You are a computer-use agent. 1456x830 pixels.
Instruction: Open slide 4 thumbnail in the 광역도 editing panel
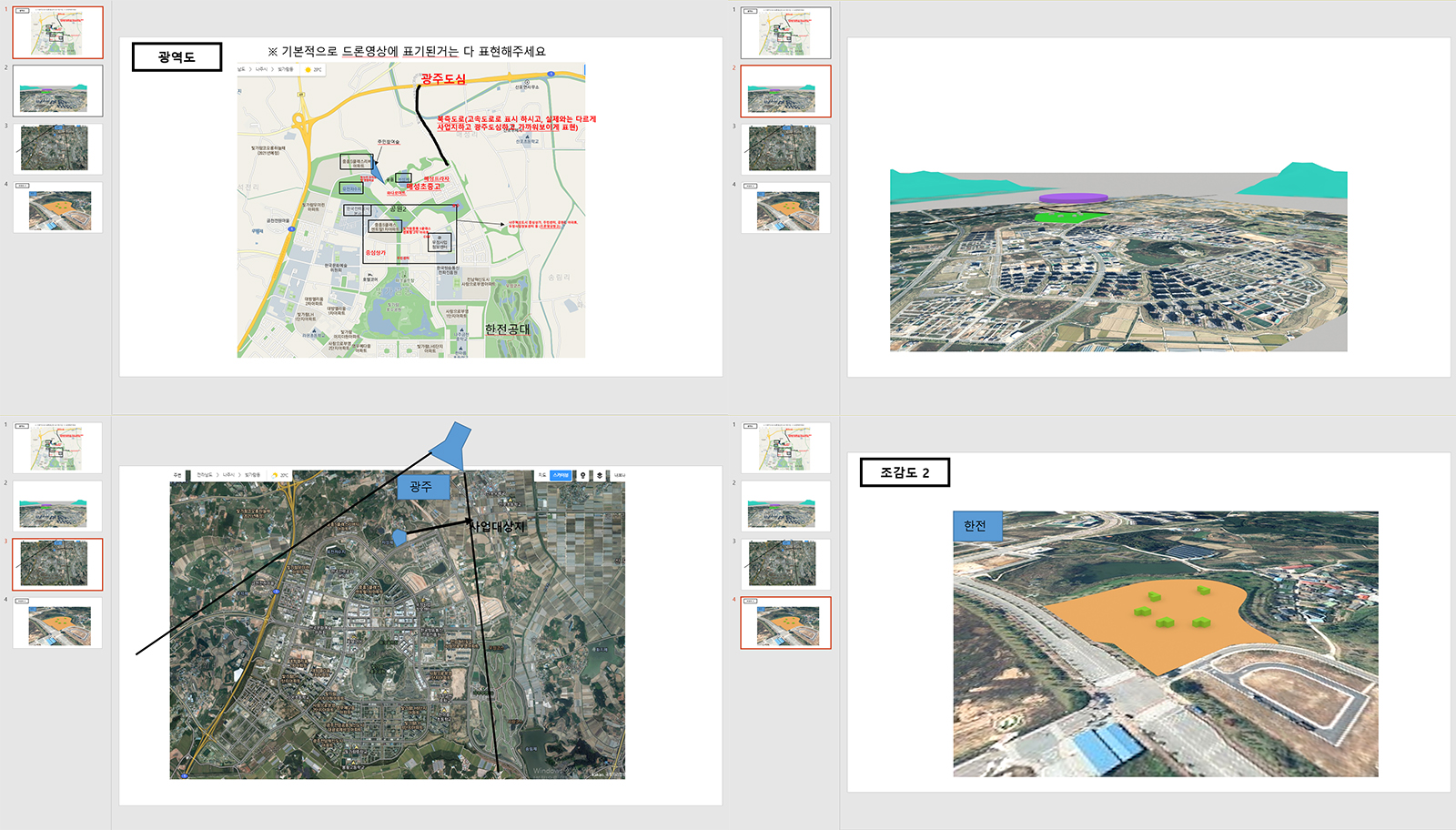pyautogui.click(x=57, y=207)
